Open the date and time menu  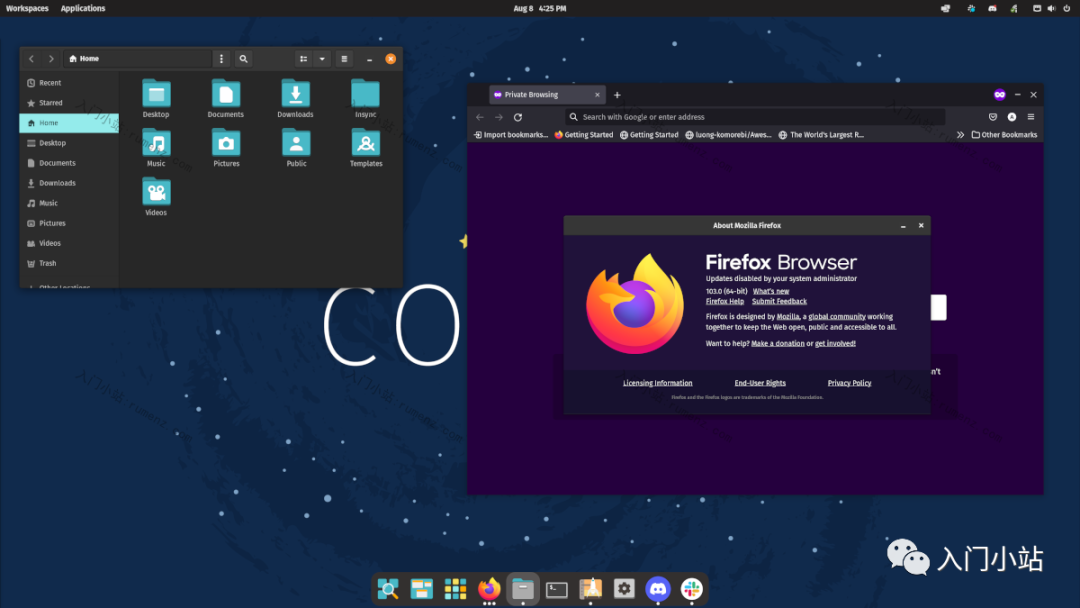click(x=539, y=8)
